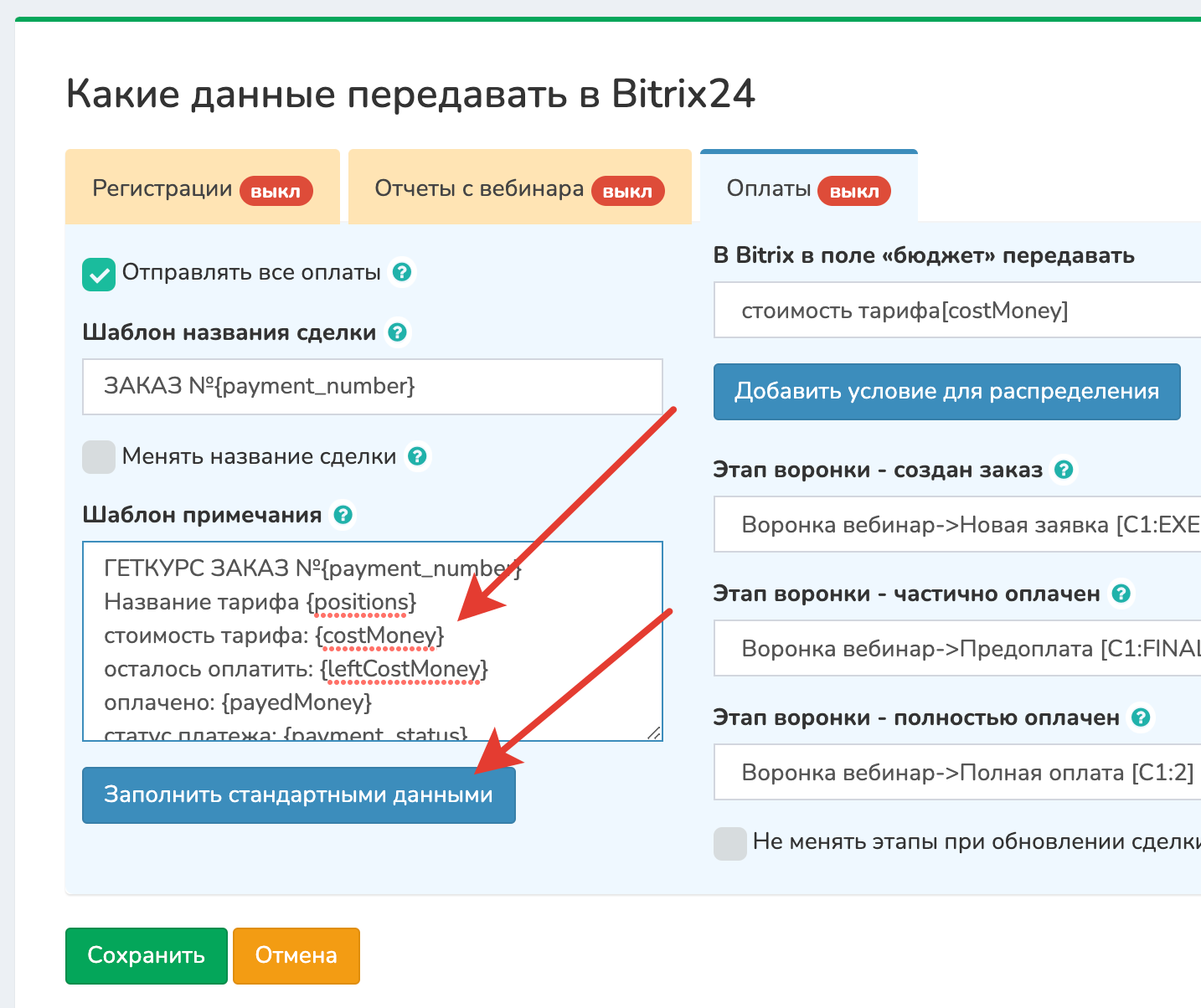Open help icon beside полностью оплачен

pyautogui.click(x=1141, y=717)
